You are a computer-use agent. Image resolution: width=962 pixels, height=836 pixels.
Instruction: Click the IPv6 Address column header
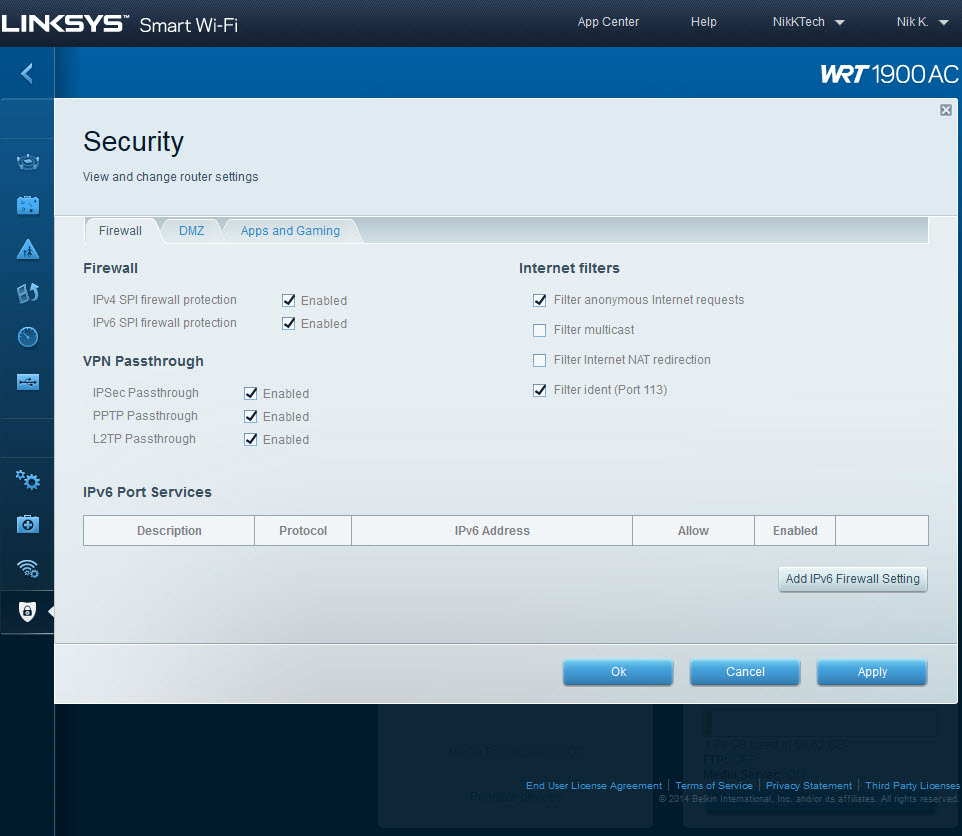492,531
